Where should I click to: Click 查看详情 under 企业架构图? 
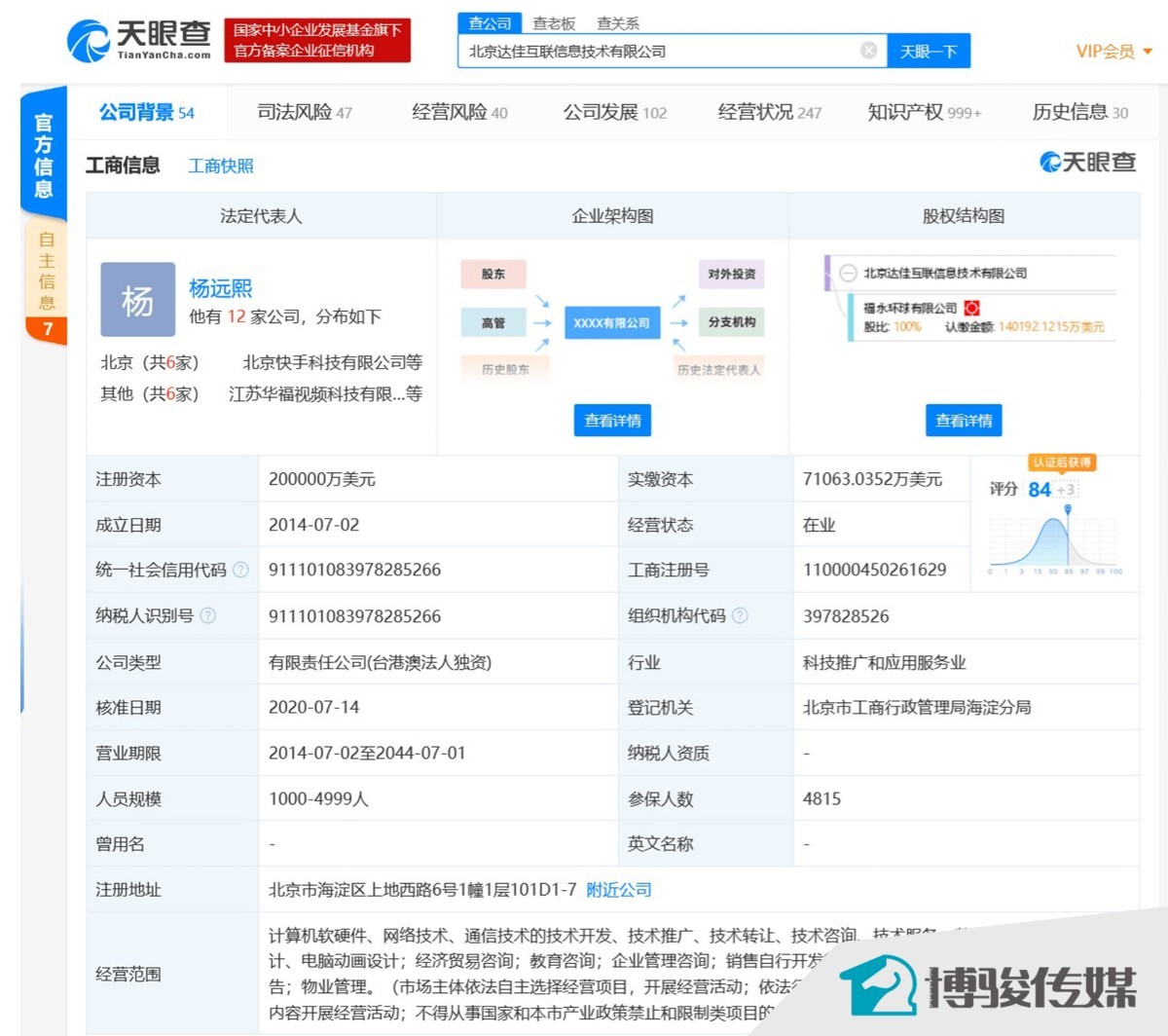pyautogui.click(x=612, y=421)
